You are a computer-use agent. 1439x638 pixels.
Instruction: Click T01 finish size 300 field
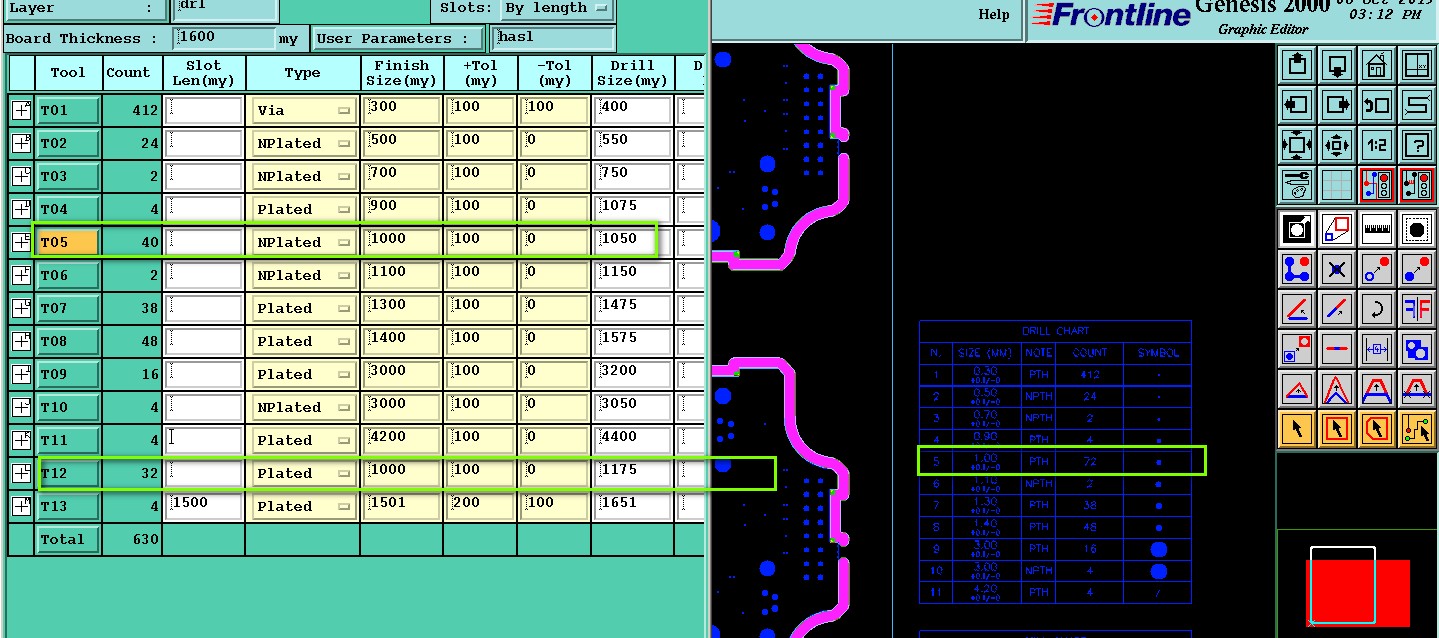[x=402, y=110]
